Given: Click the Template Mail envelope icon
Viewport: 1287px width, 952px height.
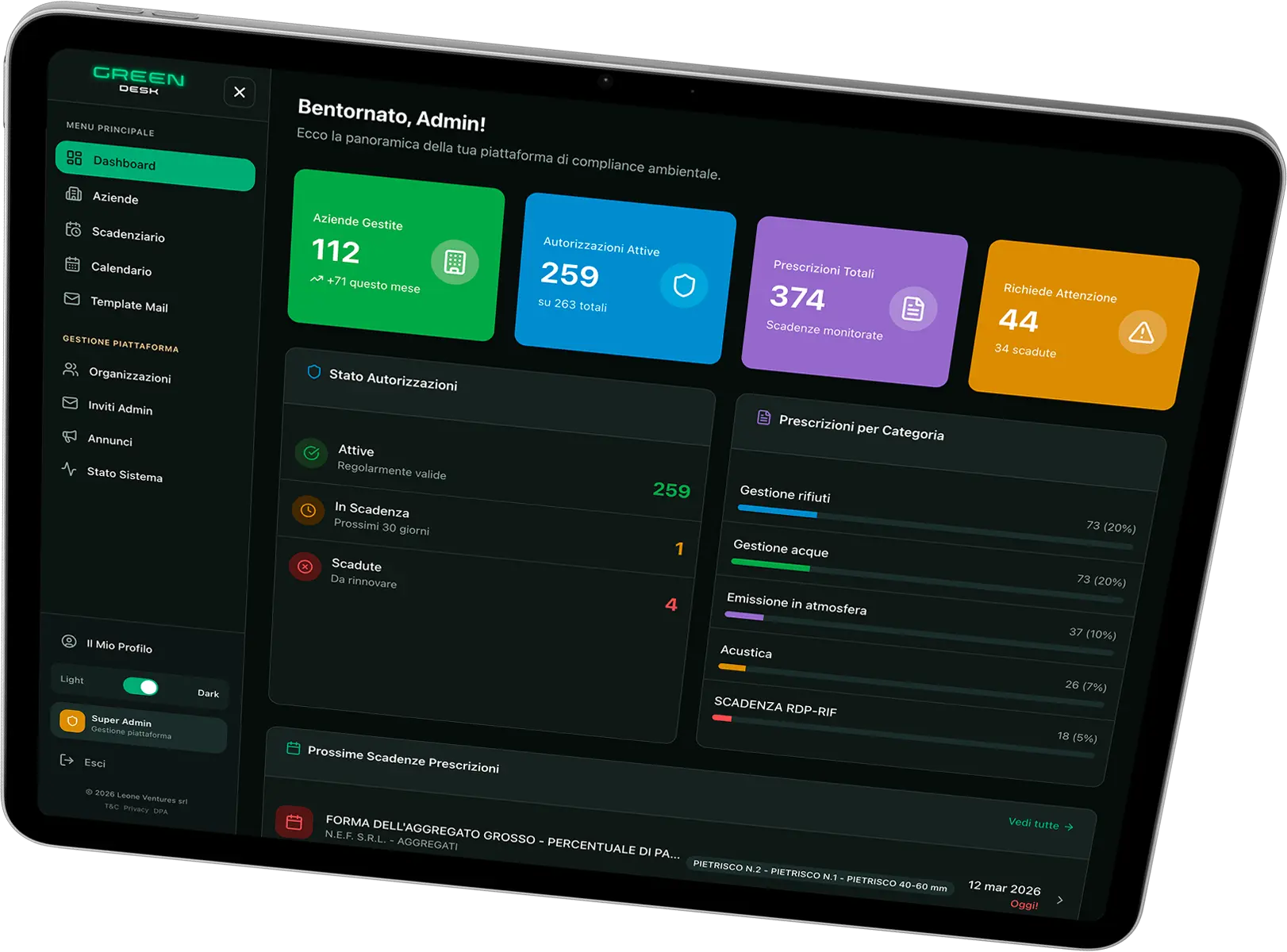Looking at the screenshot, I should click(x=71, y=301).
